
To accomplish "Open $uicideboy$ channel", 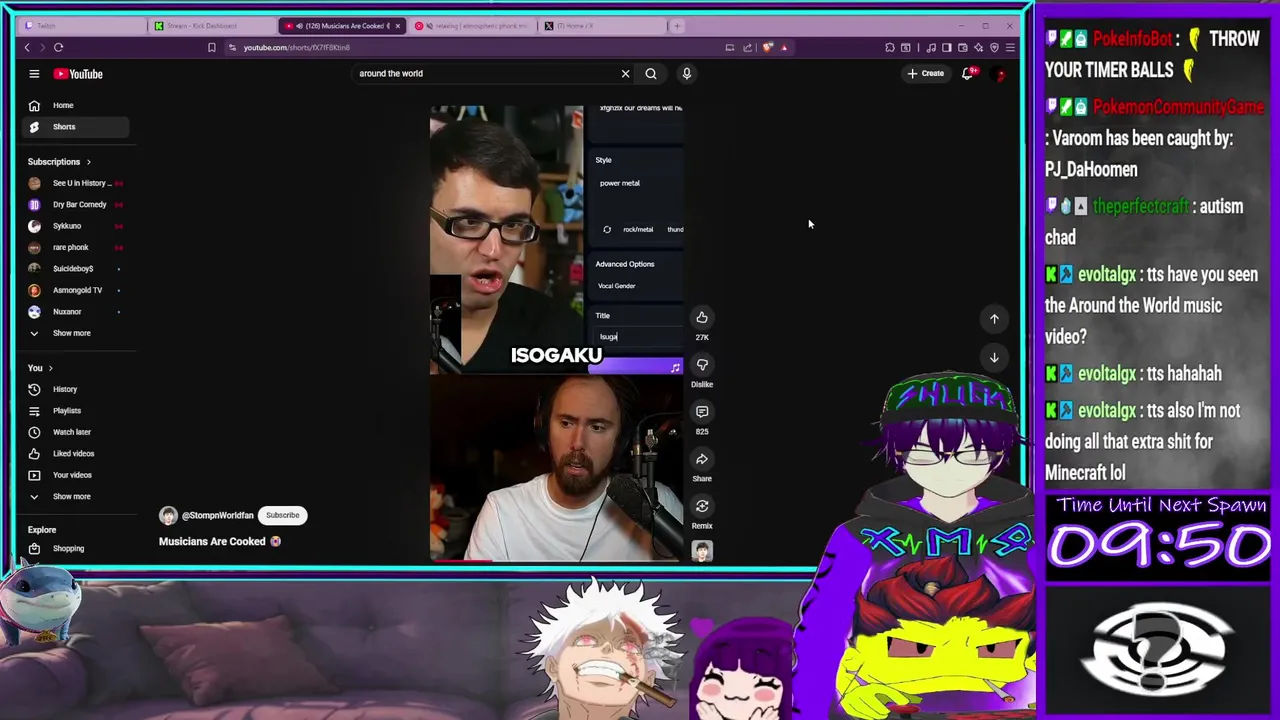I will click(75, 269).
